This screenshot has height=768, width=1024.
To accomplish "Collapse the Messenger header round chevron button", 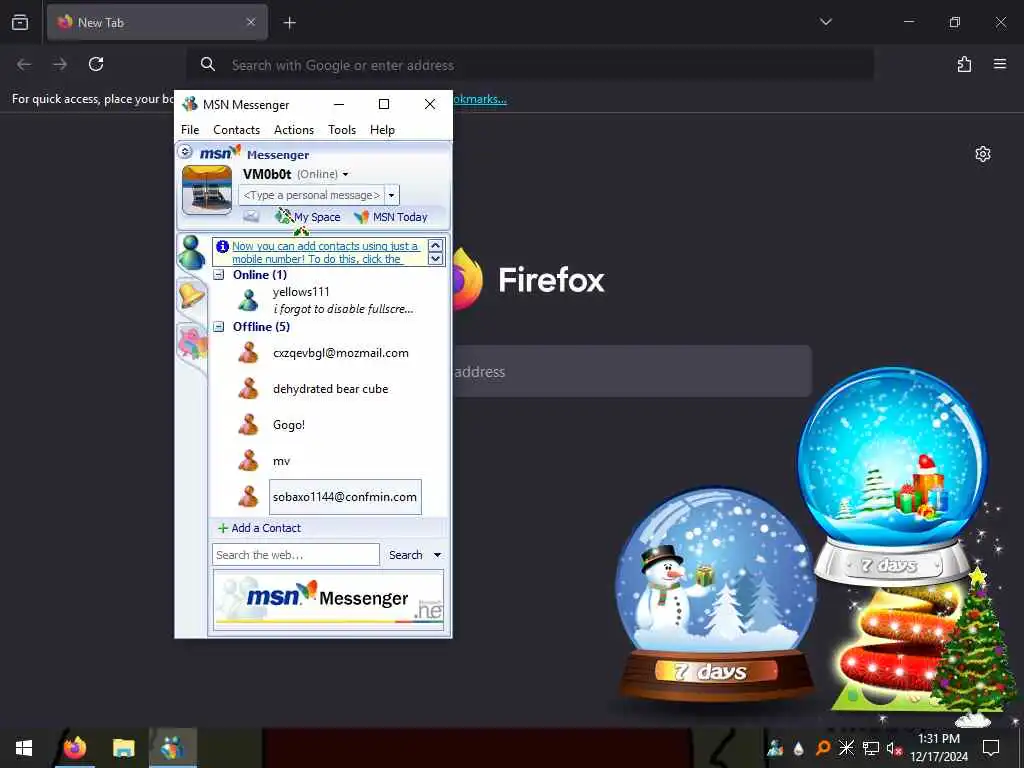I will [185, 152].
